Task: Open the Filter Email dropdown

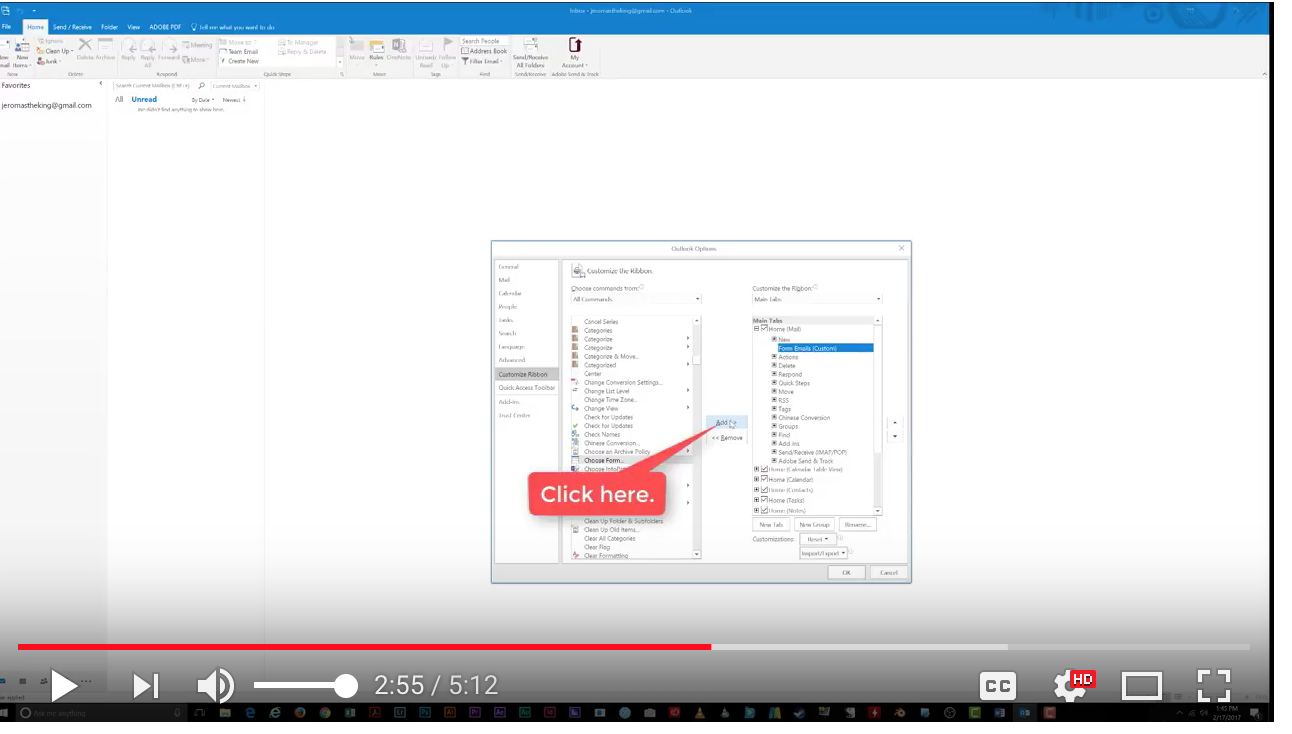Action: coord(481,61)
